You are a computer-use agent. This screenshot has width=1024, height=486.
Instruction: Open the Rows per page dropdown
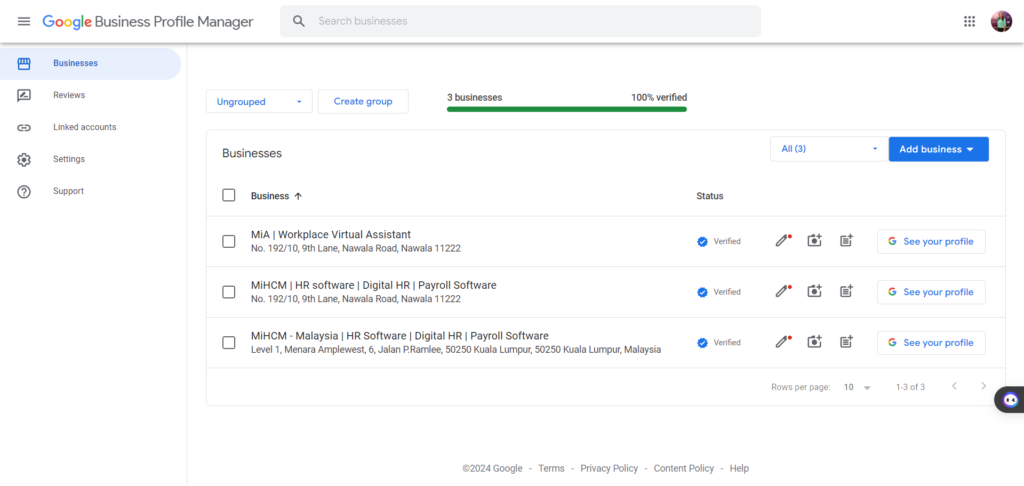click(x=857, y=387)
